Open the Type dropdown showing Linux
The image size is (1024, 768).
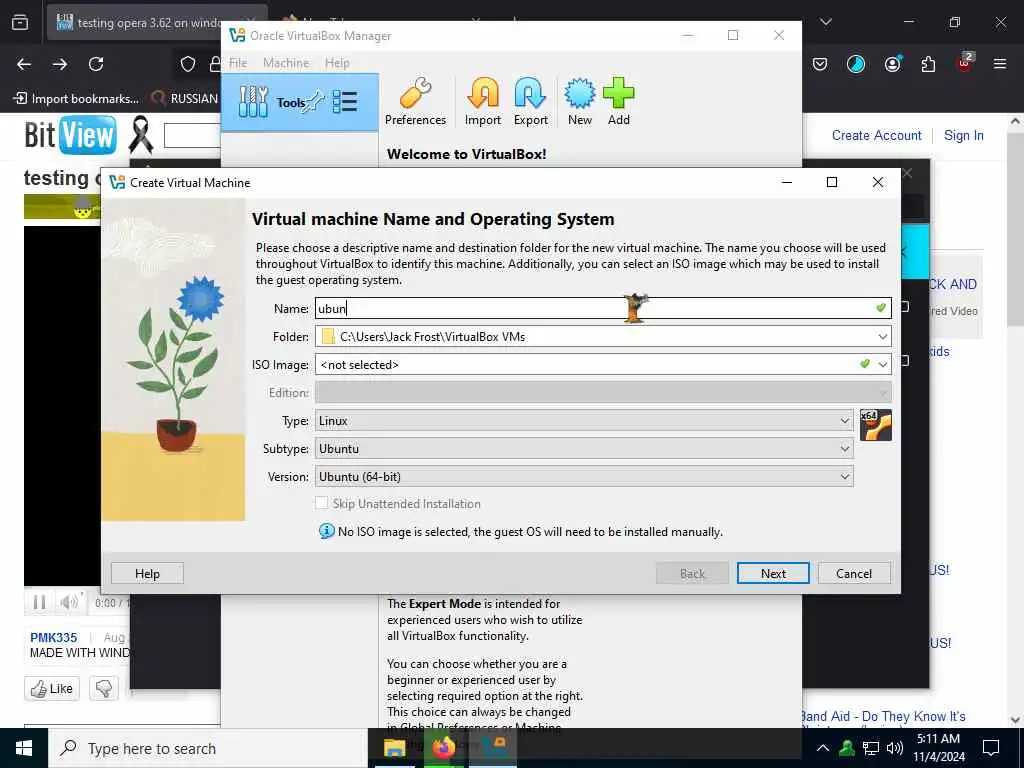pos(584,421)
